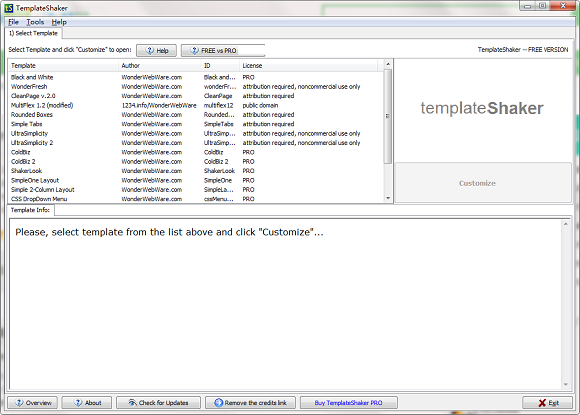The height and width of the screenshot is (415, 580).
Task: Open the Tools menu
Action: coord(35,22)
